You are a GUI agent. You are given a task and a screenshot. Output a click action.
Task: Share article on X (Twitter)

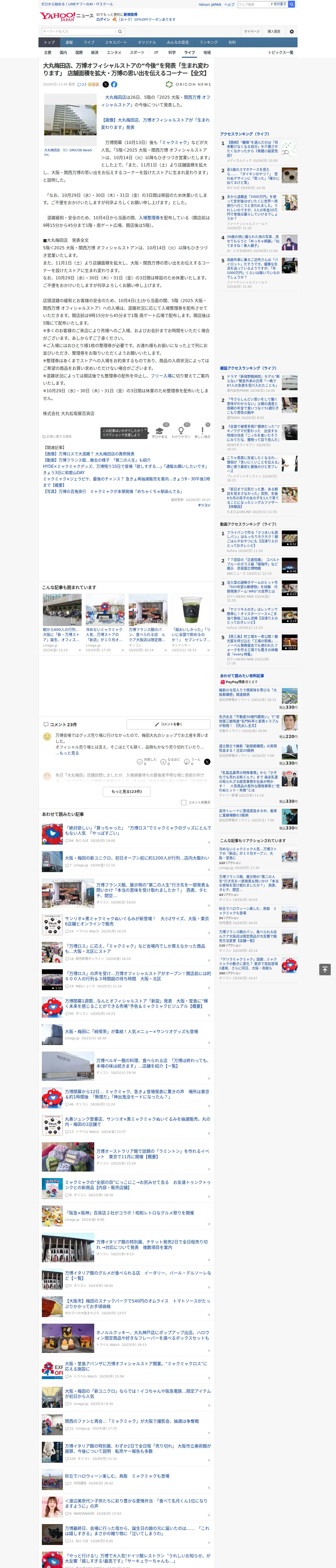[105, 85]
